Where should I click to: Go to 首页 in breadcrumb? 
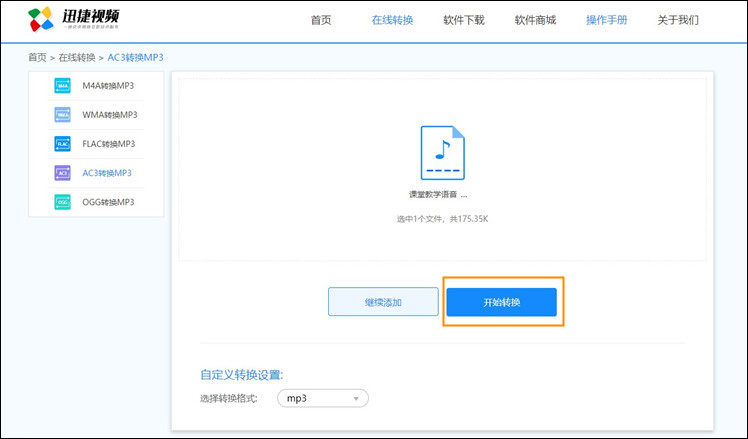(x=37, y=58)
